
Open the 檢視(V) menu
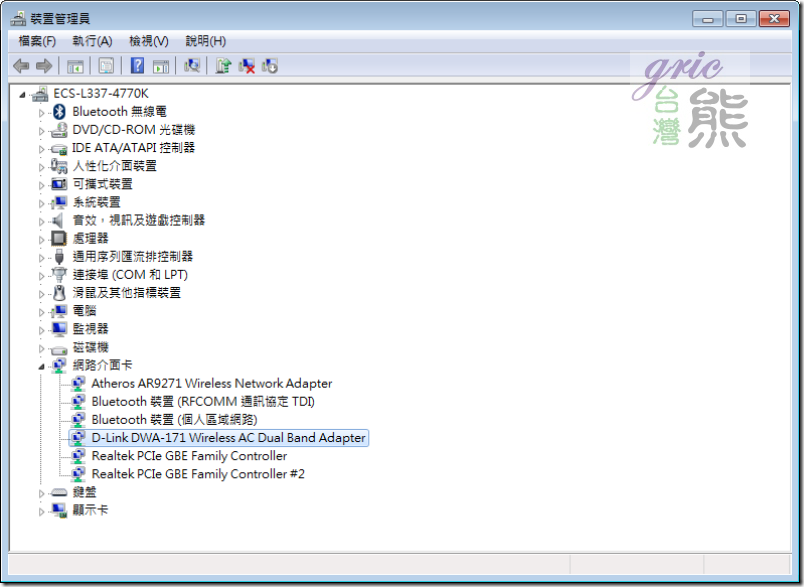(x=149, y=41)
